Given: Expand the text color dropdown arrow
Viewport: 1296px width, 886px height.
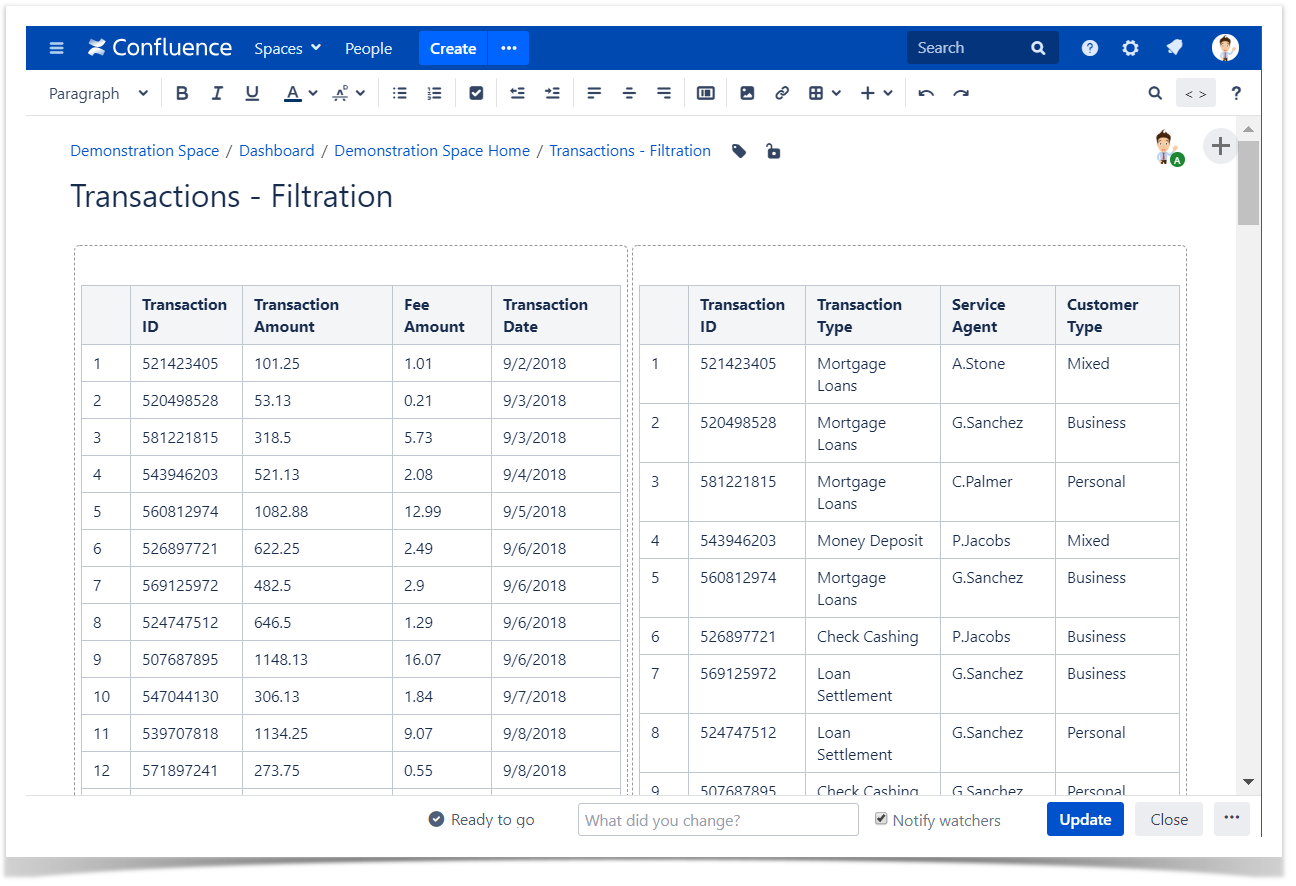Looking at the screenshot, I should (313, 93).
